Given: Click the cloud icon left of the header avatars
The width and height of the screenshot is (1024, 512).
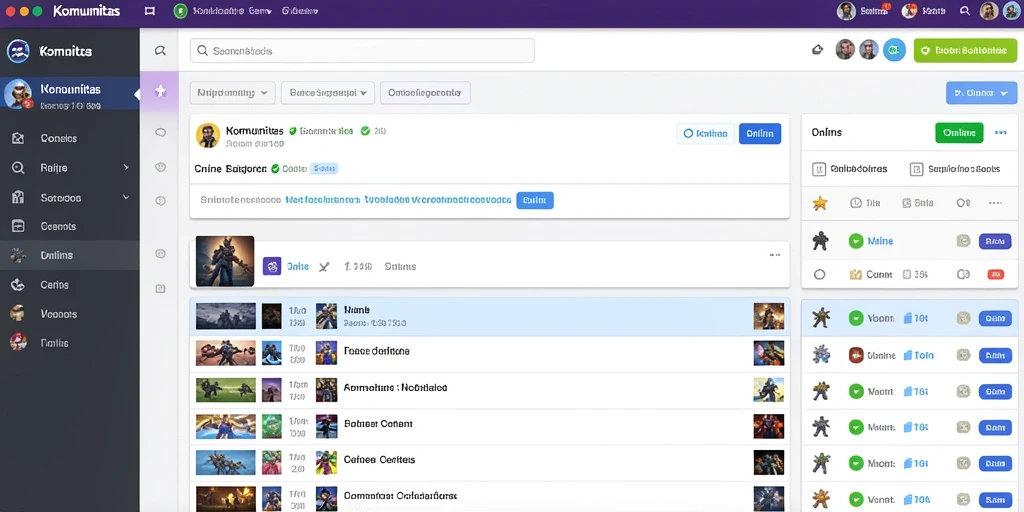Looking at the screenshot, I should tap(817, 50).
